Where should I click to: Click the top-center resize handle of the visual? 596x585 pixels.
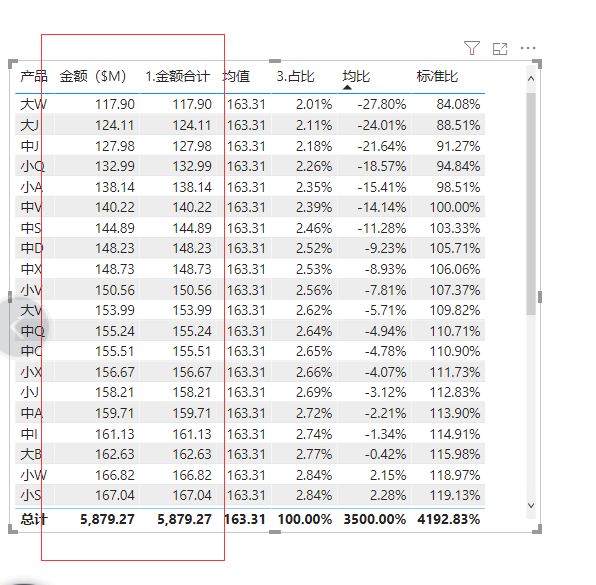275,61
